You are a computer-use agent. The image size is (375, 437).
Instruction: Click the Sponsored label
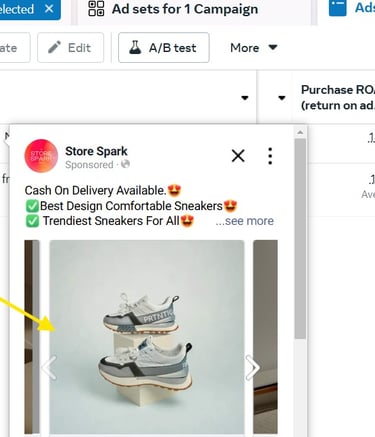click(x=89, y=164)
